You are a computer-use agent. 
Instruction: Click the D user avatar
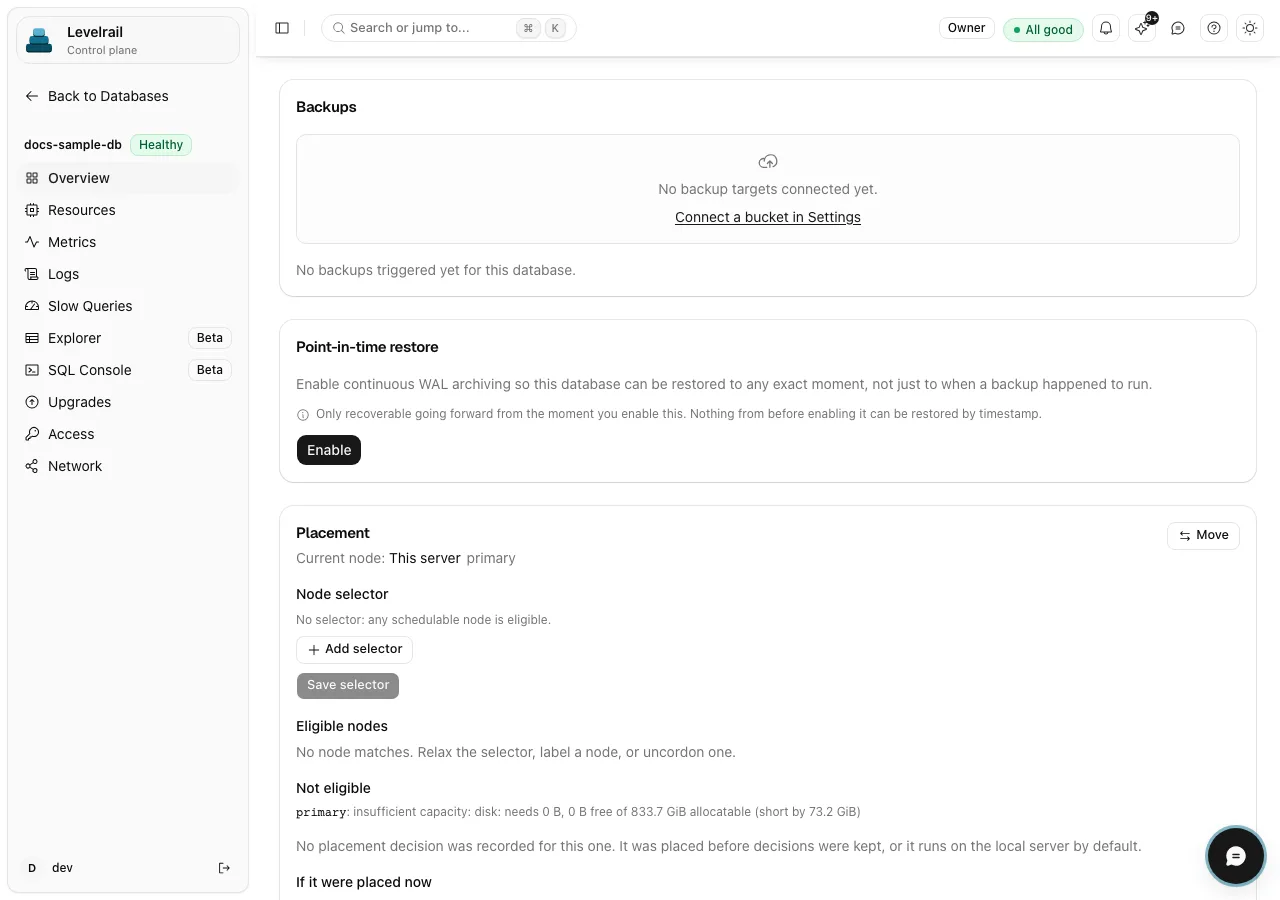(32, 868)
